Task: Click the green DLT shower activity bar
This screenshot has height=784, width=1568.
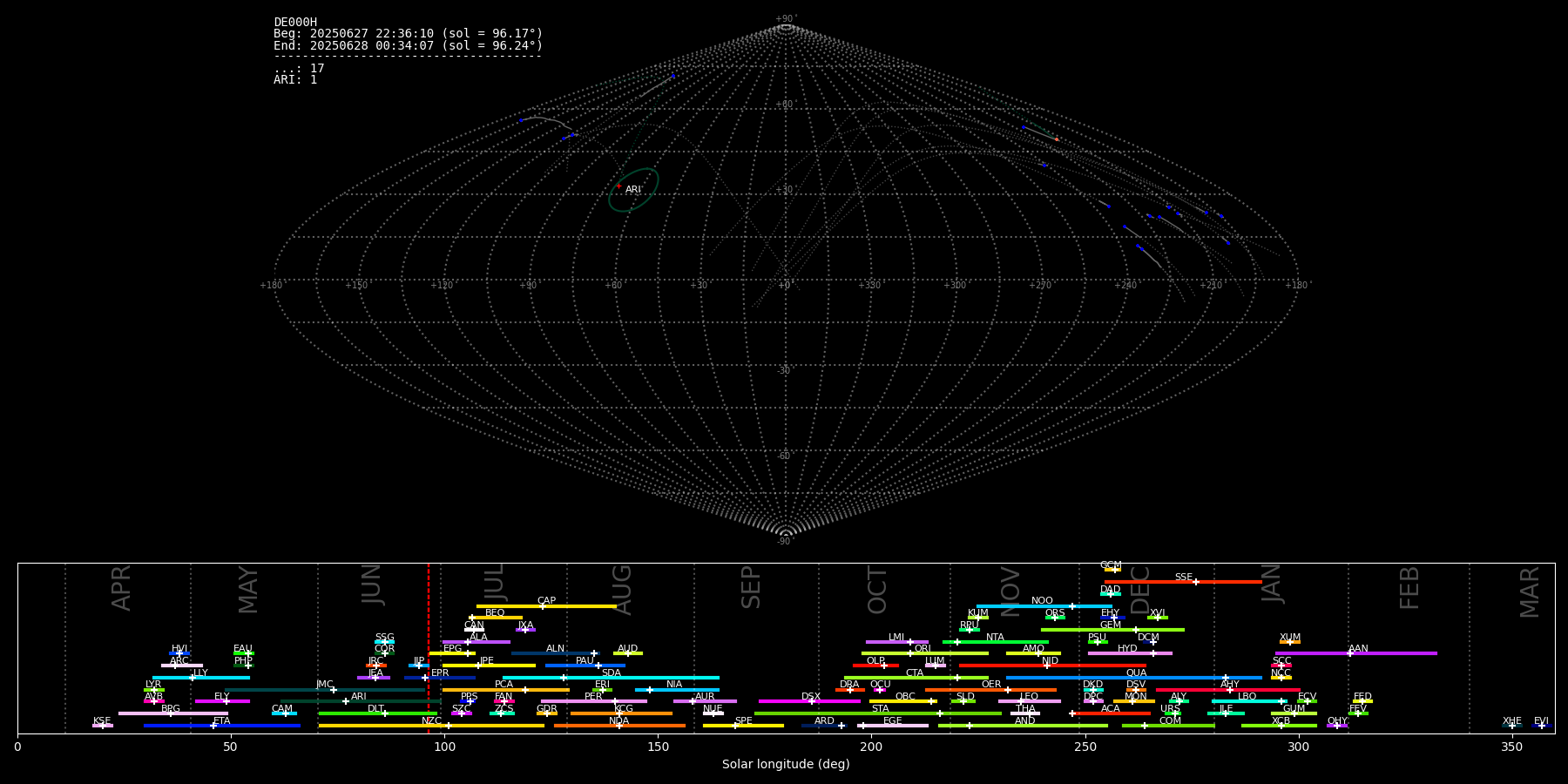Action: click(x=378, y=713)
